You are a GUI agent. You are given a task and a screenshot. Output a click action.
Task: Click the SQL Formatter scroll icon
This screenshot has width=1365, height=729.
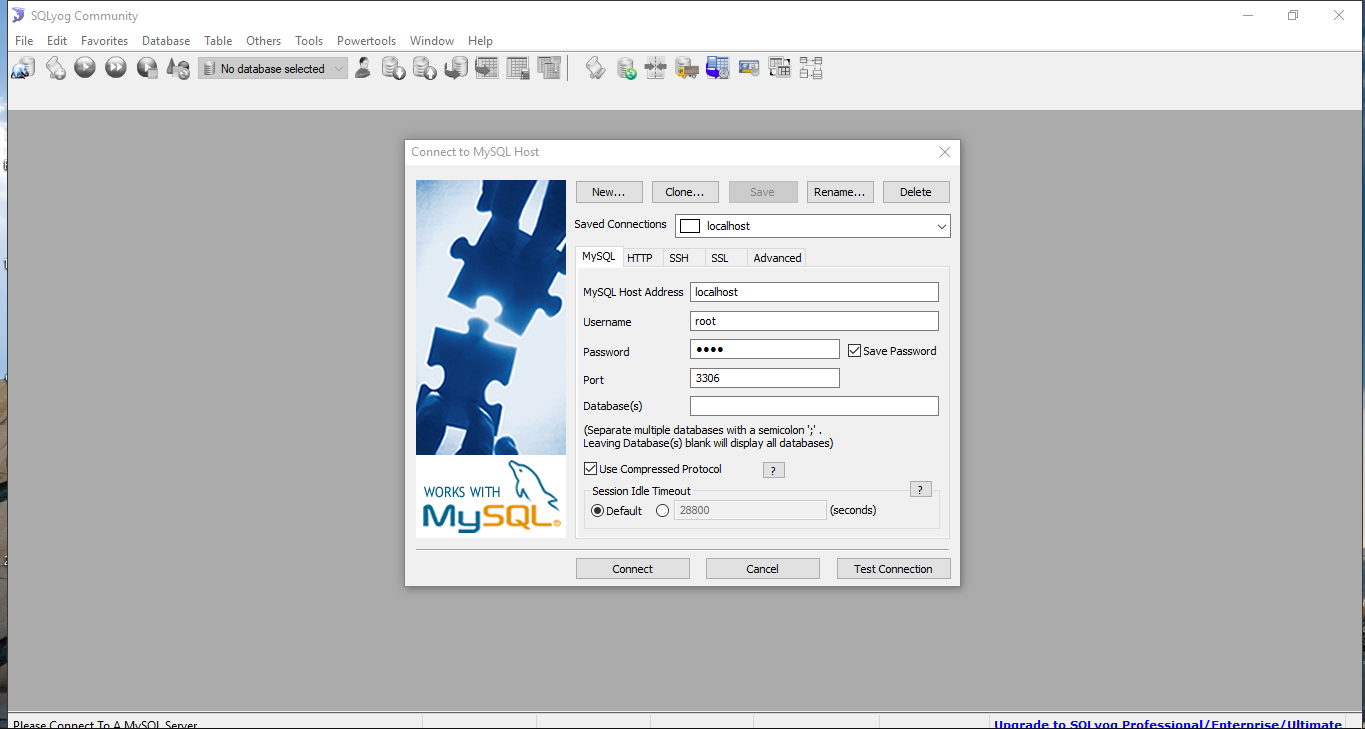[595, 68]
